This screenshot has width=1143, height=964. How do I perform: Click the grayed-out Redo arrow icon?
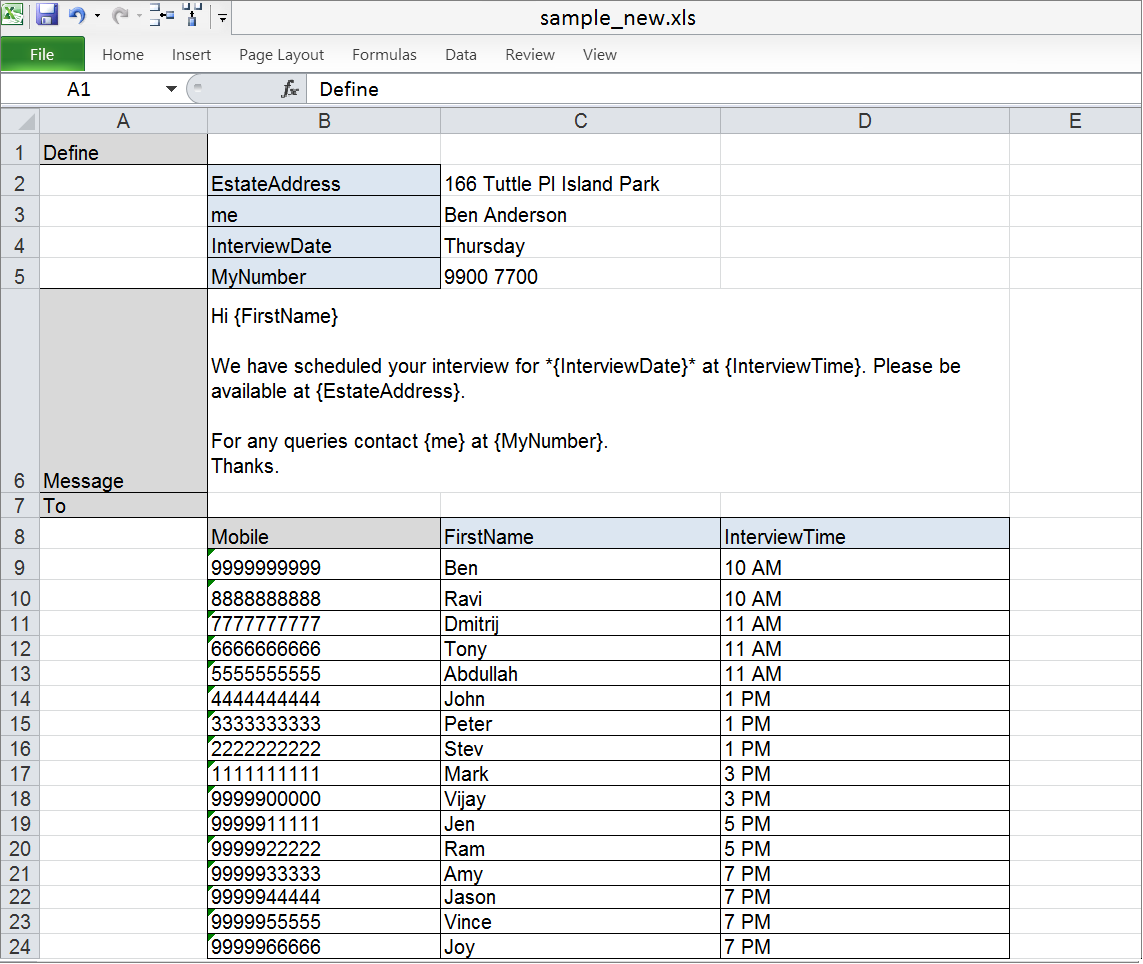click(x=119, y=16)
